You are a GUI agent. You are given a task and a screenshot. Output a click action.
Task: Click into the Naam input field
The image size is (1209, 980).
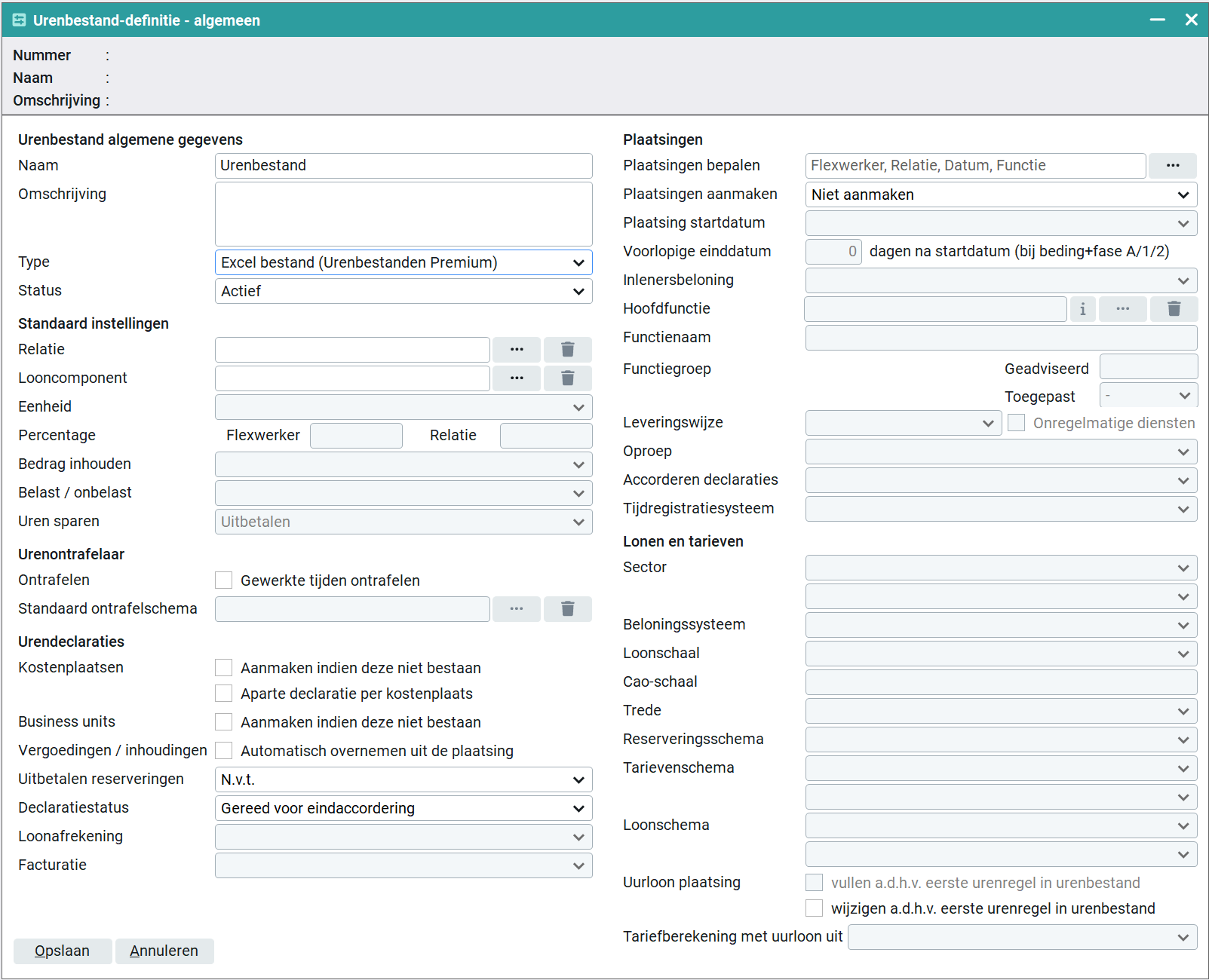[404, 166]
